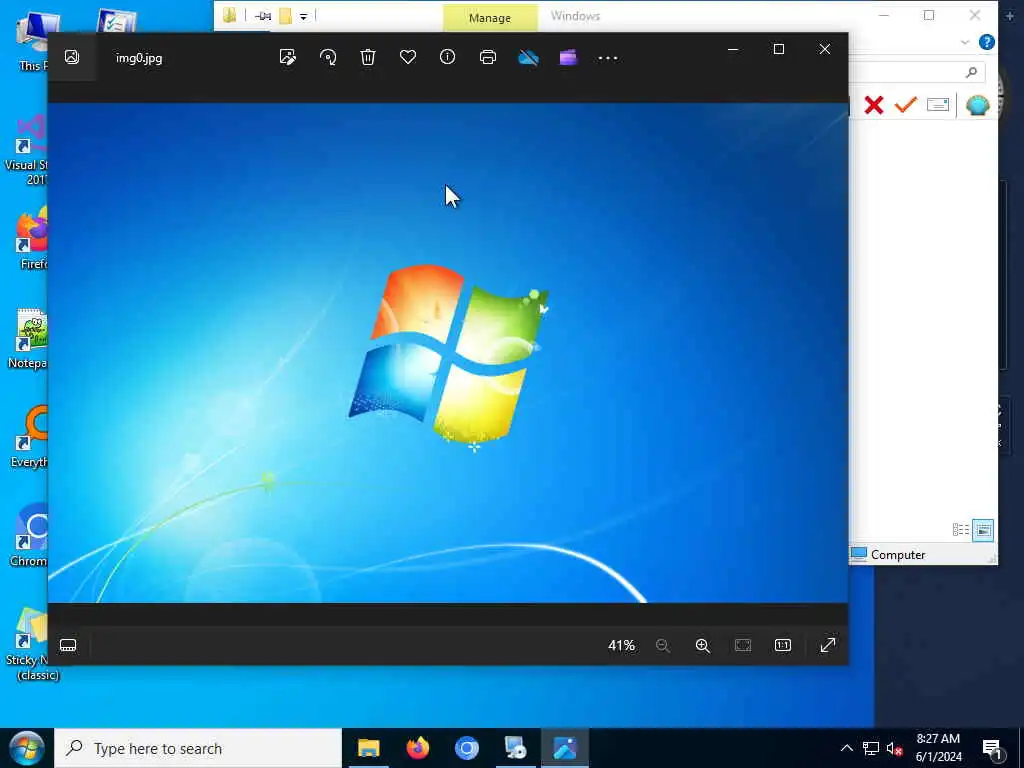Select the This PC desktop icon
1024x768 pixels.
(x=33, y=40)
